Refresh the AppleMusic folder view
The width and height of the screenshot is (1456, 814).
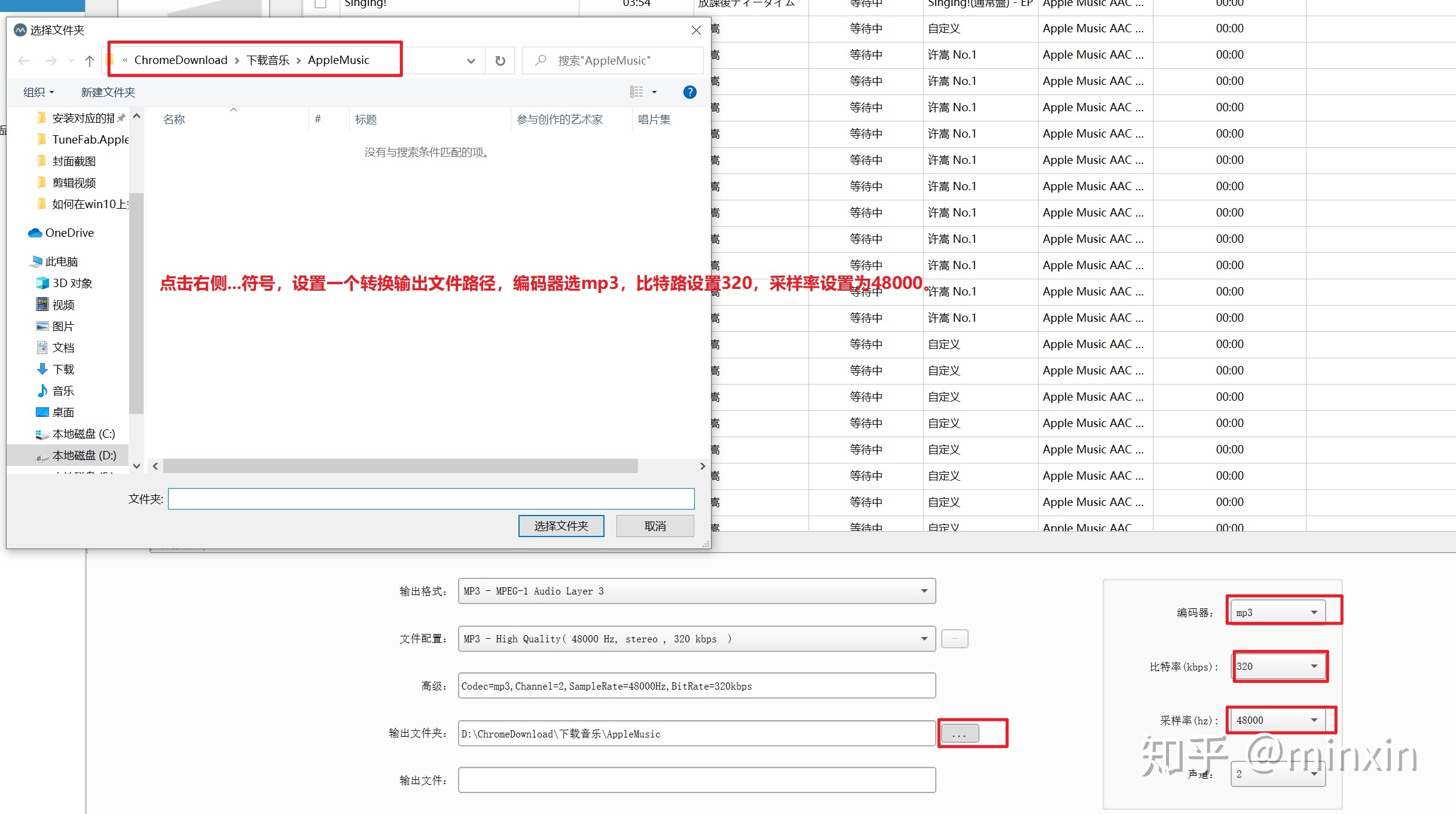point(500,60)
